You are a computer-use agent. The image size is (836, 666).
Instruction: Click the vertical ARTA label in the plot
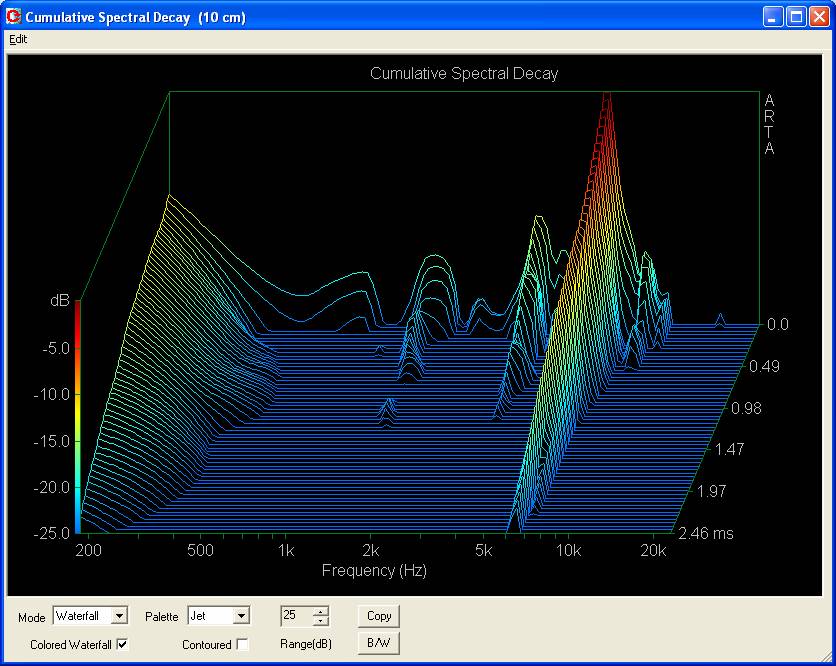pyautogui.click(x=769, y=124)
